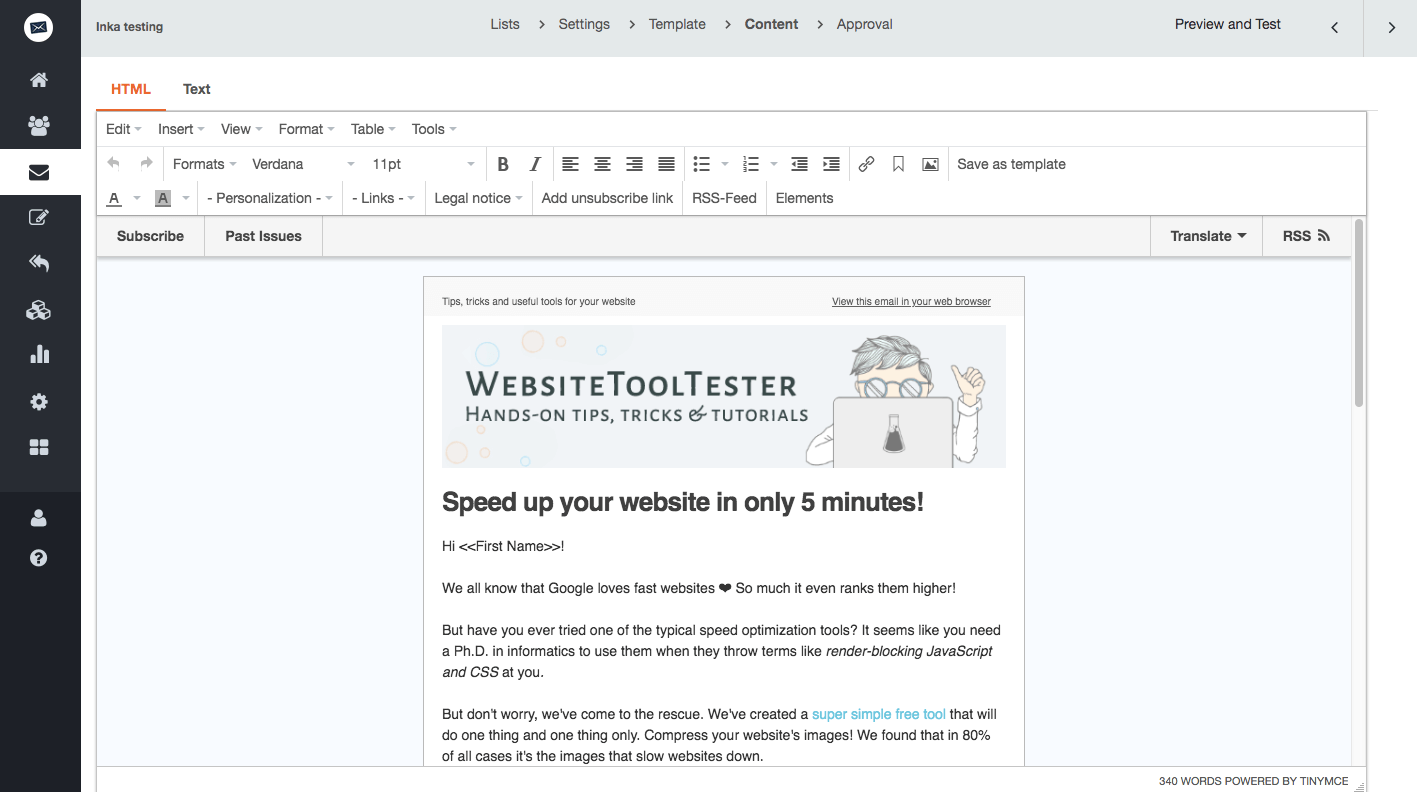The image size is (1417, 792).
Task: Open numbered list style dropdown arrow
Action: 774,164
